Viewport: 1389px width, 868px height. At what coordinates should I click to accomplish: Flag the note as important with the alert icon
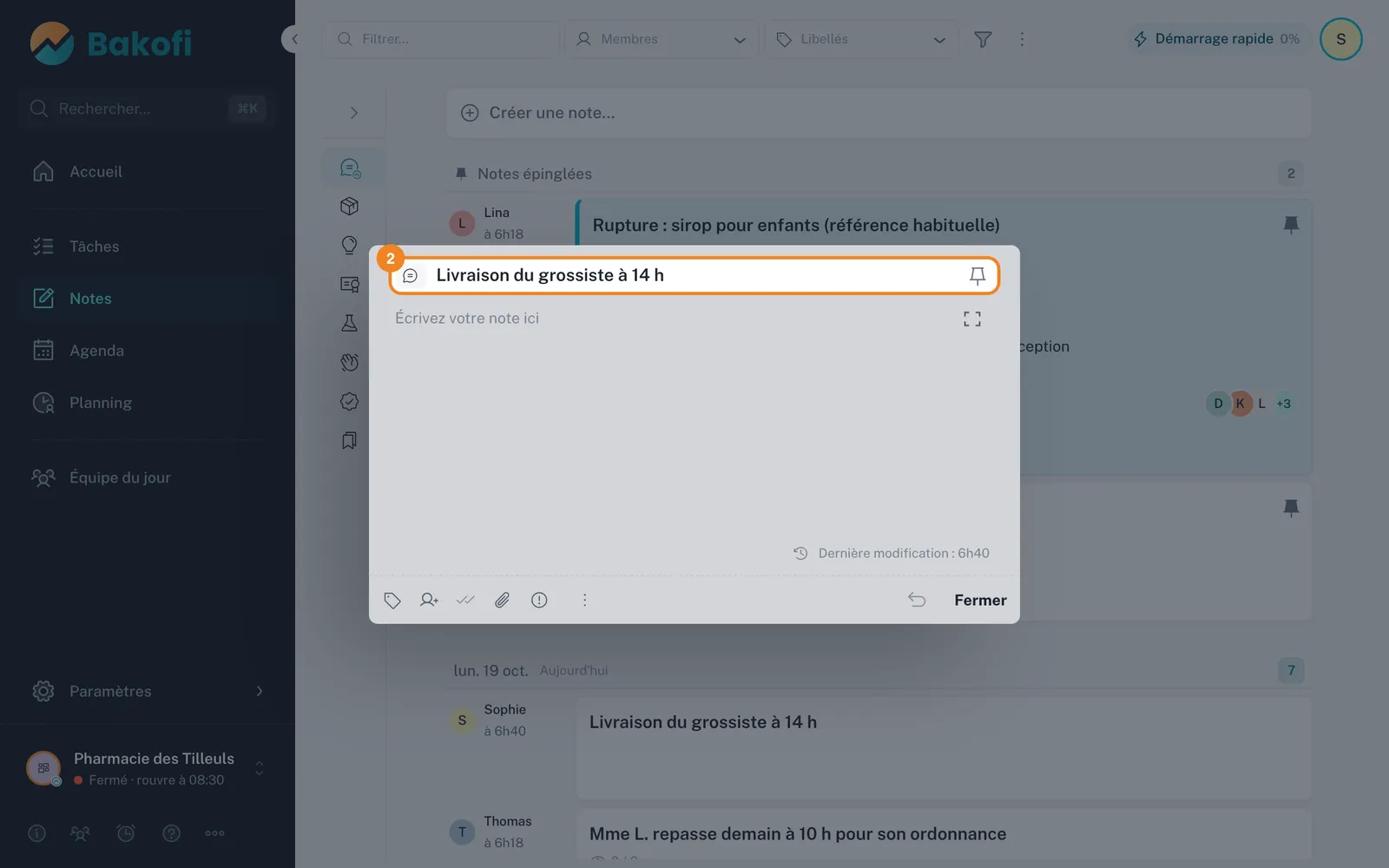539,600
